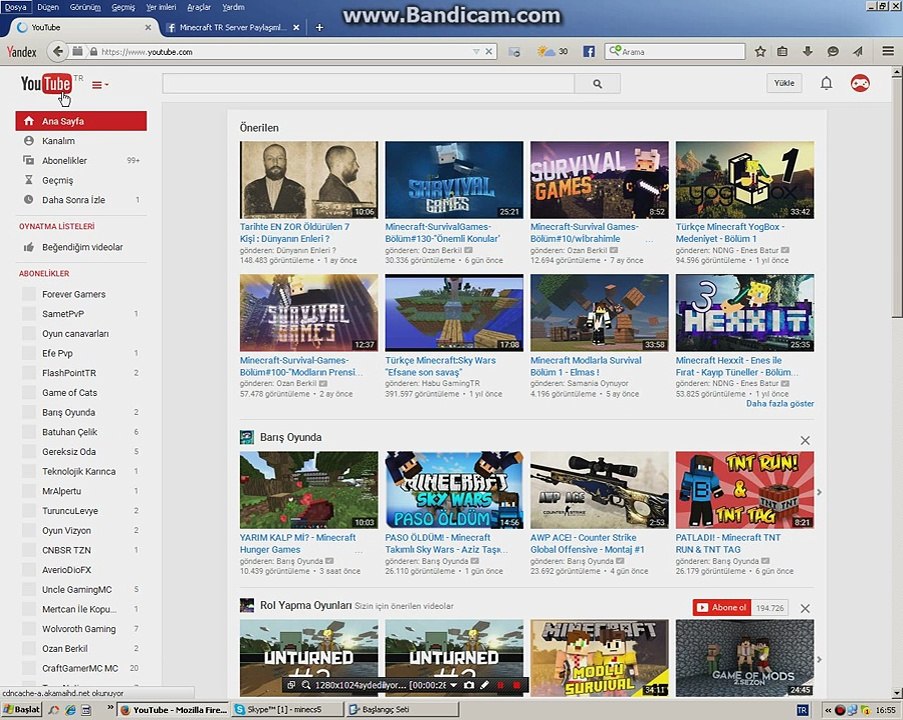
Task: Open Minecraft Hexxit video thumbnail
Action: pos(745,313)
